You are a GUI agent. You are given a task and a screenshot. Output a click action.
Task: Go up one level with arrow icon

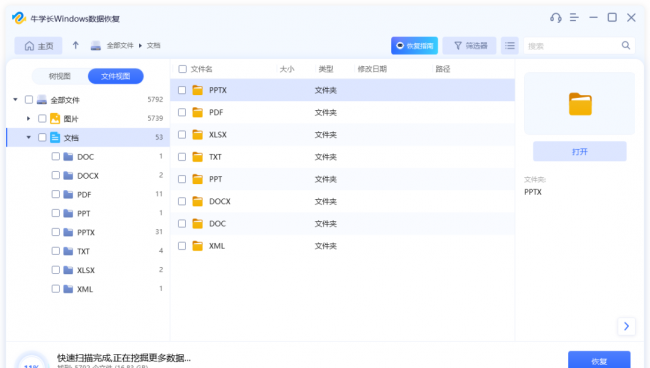click(75, 45)
